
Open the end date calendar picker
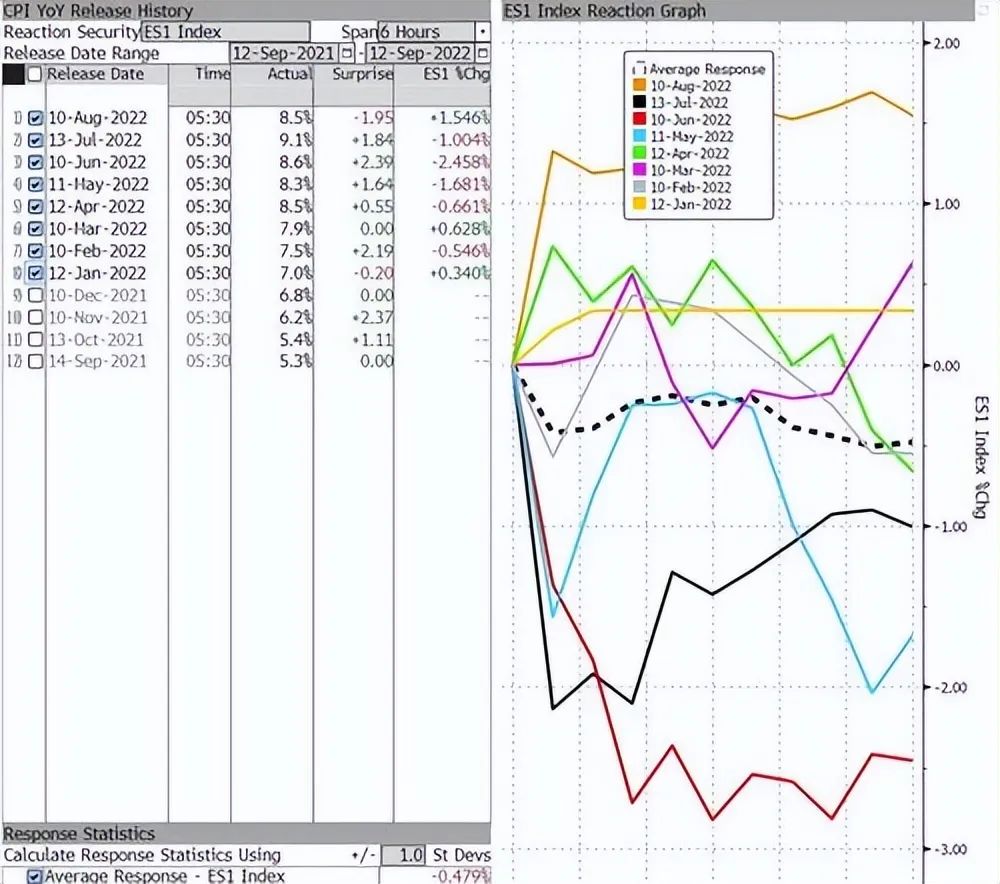[x=483, y=53]
